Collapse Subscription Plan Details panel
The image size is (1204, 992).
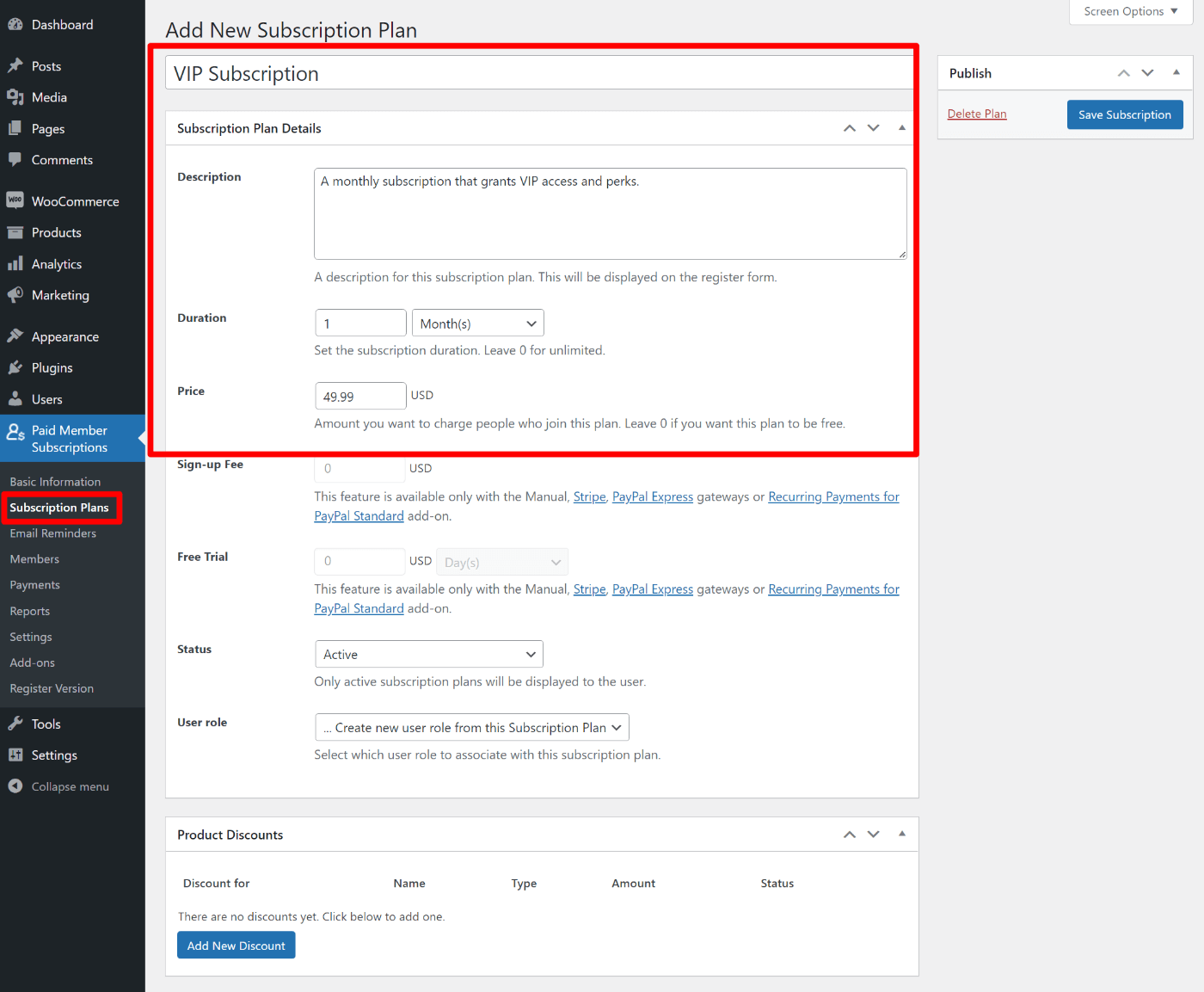pos(902,128)
